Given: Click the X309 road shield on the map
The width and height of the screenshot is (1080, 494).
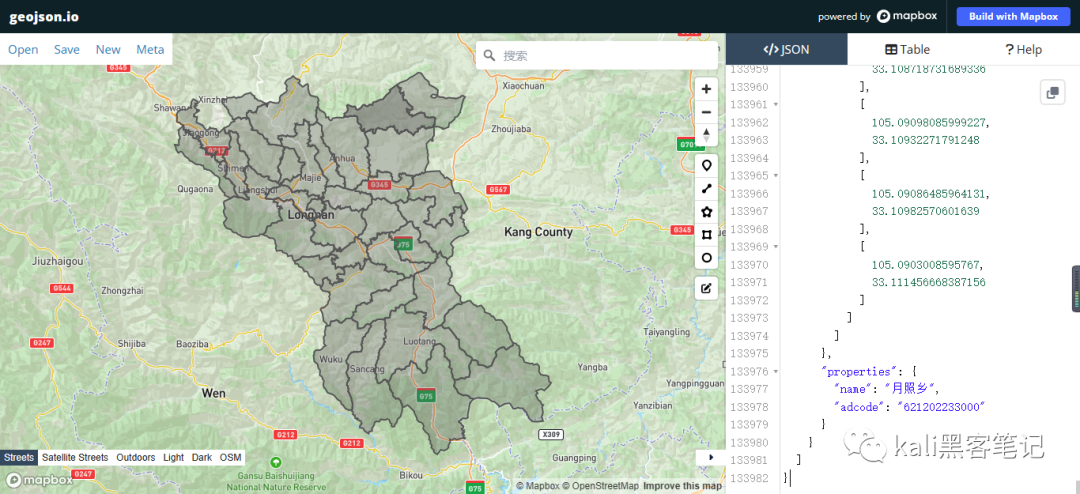Looking at the screenshot, I should tap(550, 434).
